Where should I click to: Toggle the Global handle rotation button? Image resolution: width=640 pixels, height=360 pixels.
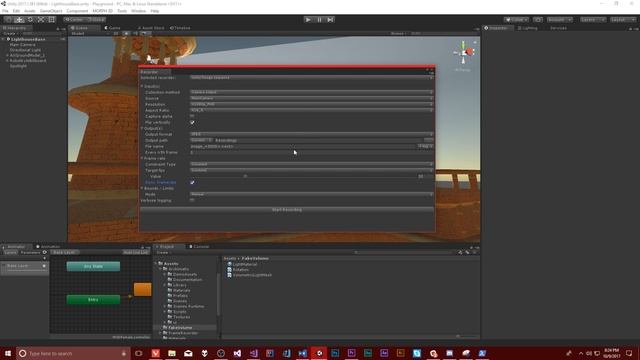(96, 20)
